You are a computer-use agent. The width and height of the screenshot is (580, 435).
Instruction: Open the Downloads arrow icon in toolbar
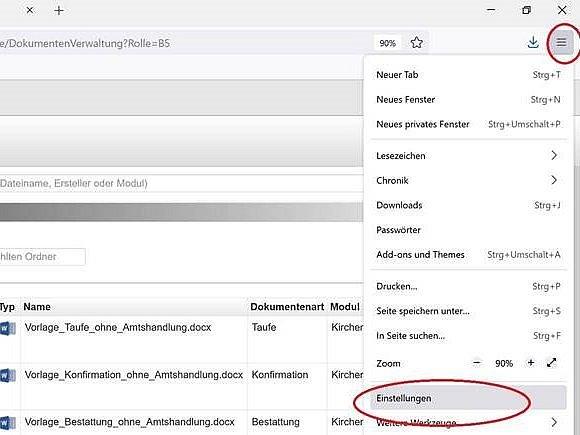point(533,43)
